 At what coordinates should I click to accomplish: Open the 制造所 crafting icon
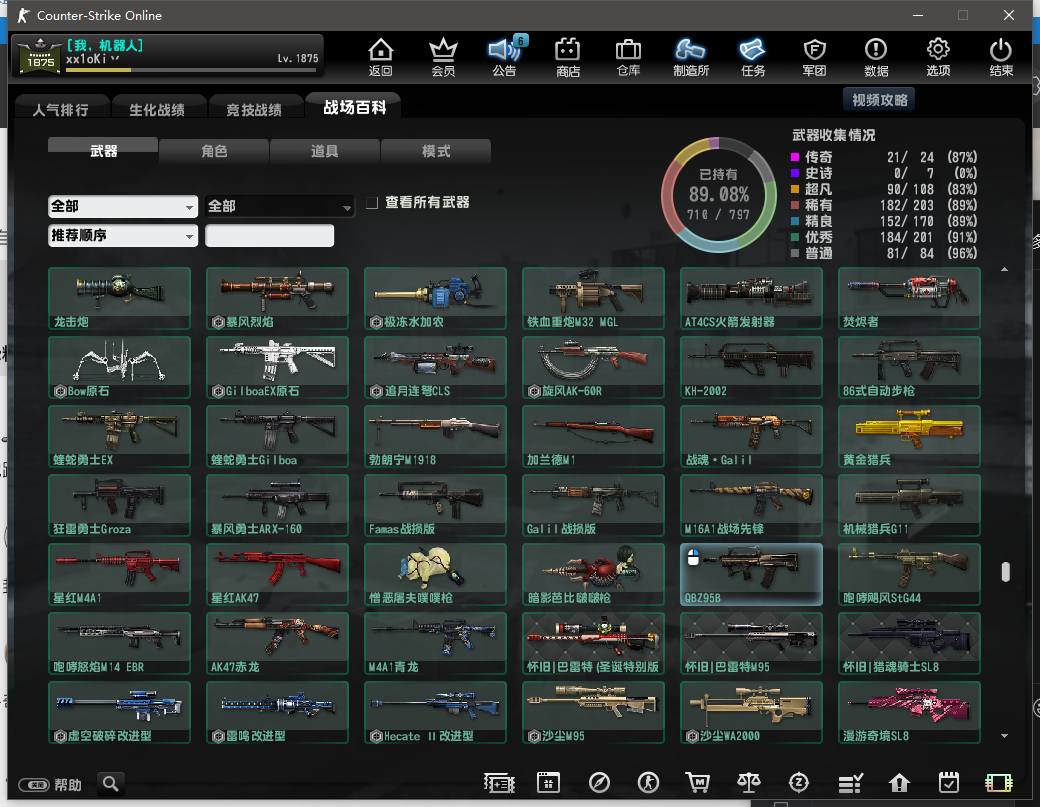tap(690, 57)
